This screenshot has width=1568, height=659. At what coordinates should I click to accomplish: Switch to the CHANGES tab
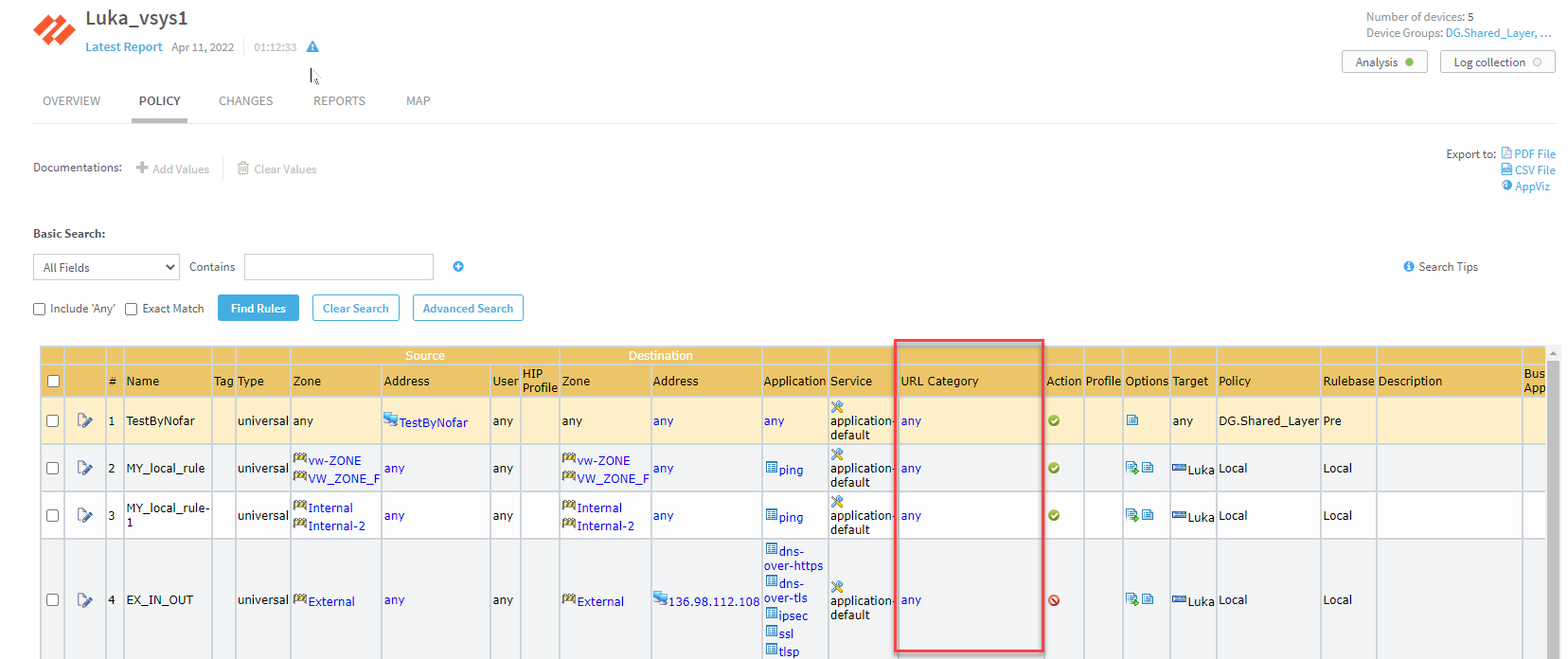(245, 101)
